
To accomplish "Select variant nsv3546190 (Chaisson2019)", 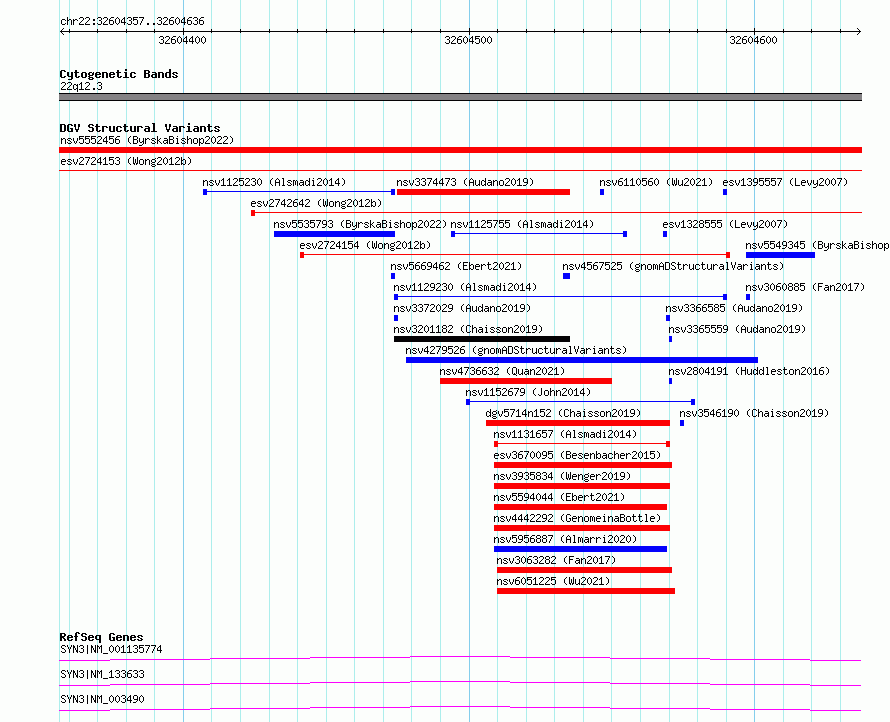I will (x=682, y=423).
